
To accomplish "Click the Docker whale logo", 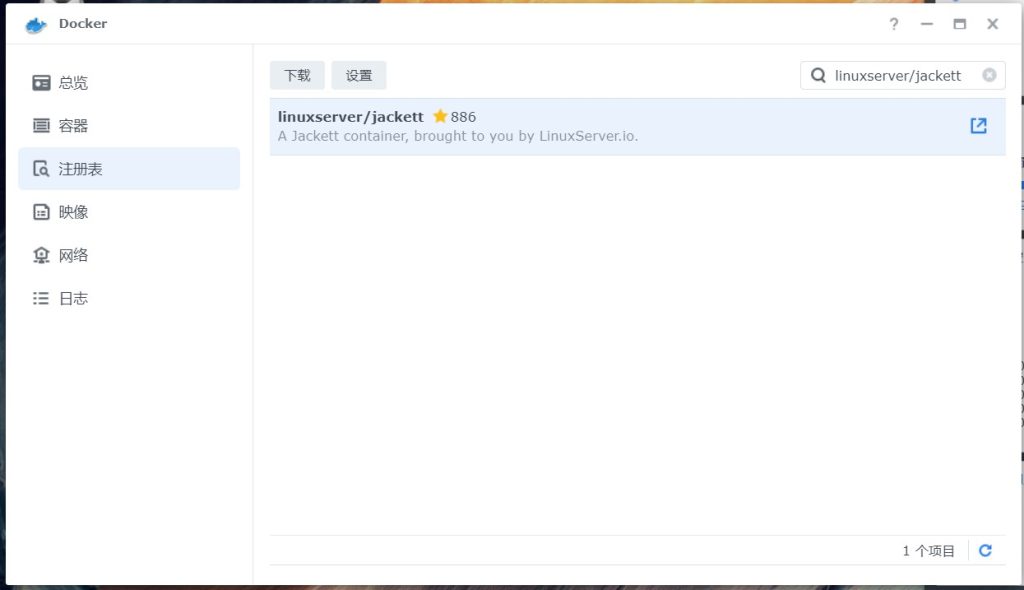I will 36,24.
